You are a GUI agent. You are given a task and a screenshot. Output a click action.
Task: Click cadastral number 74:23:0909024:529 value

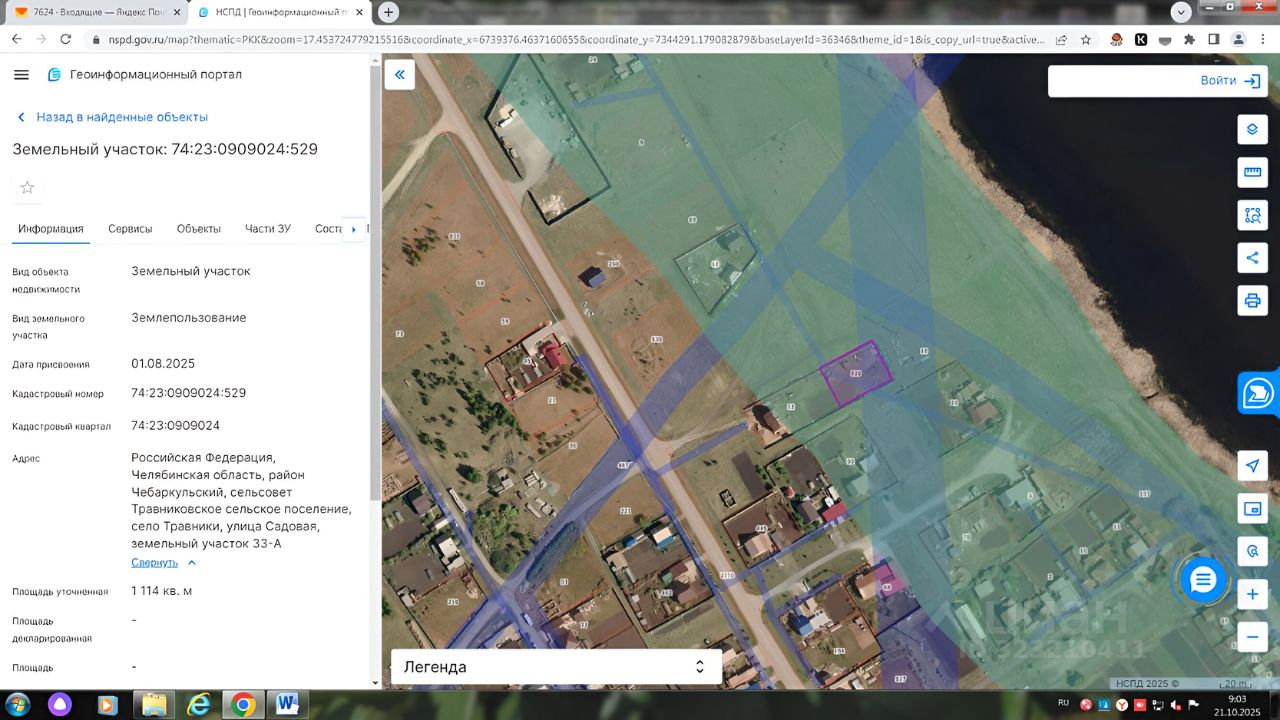189,393
